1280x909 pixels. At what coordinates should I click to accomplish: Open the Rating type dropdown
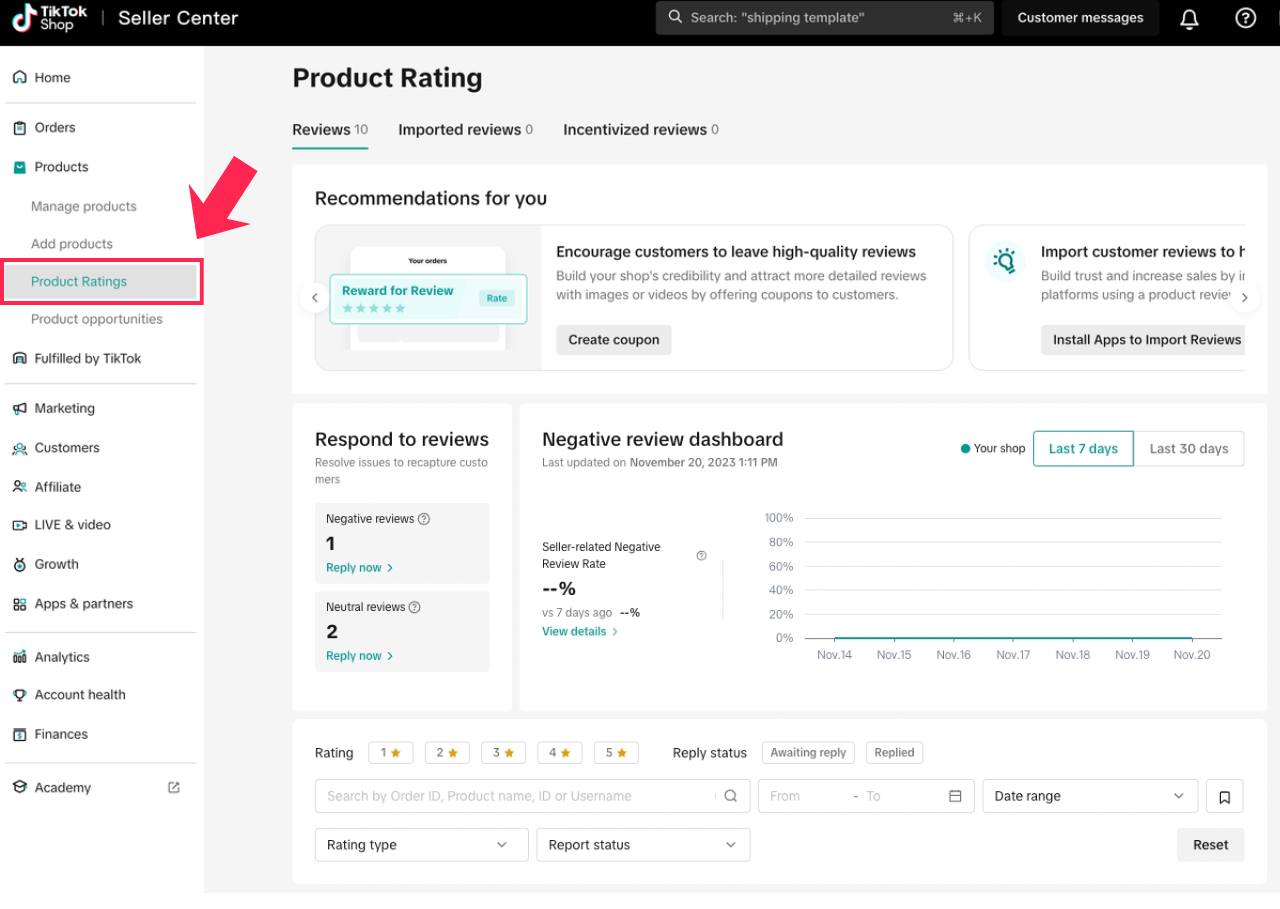coord(421,845)
